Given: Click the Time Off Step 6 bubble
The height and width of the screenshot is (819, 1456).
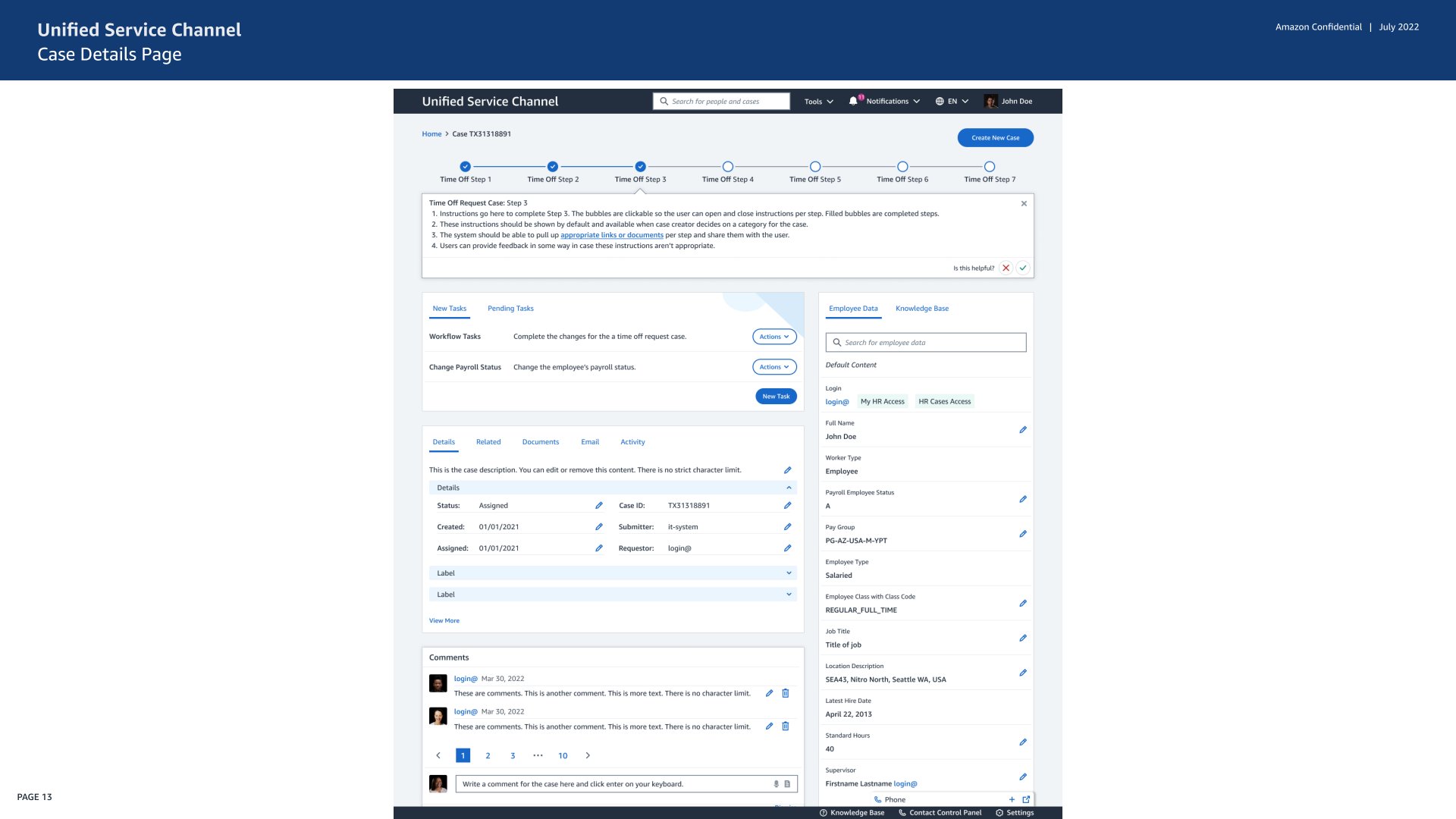Looking at the screenshot, I should 902,167.
